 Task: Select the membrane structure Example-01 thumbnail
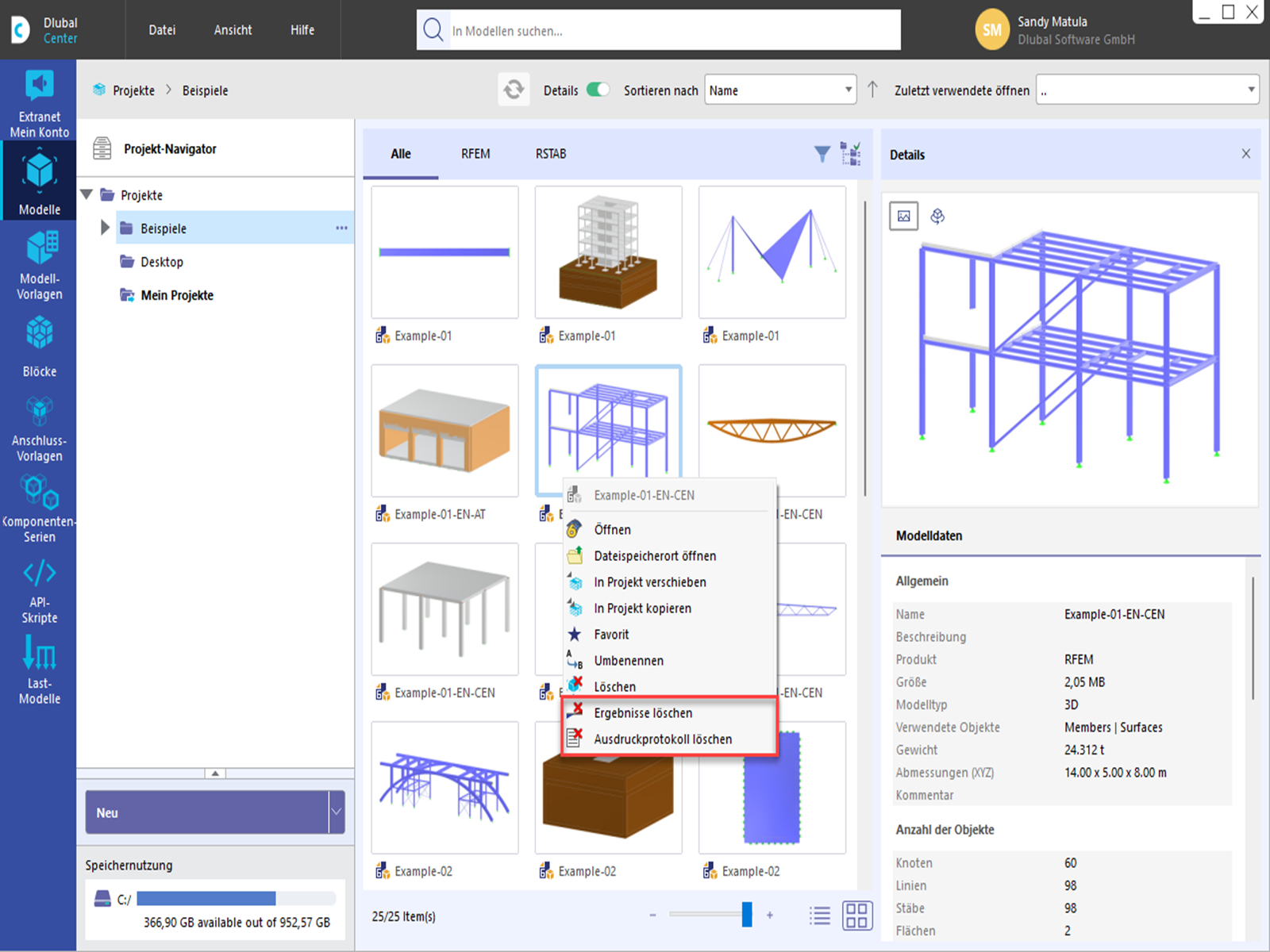click(772, 251)
